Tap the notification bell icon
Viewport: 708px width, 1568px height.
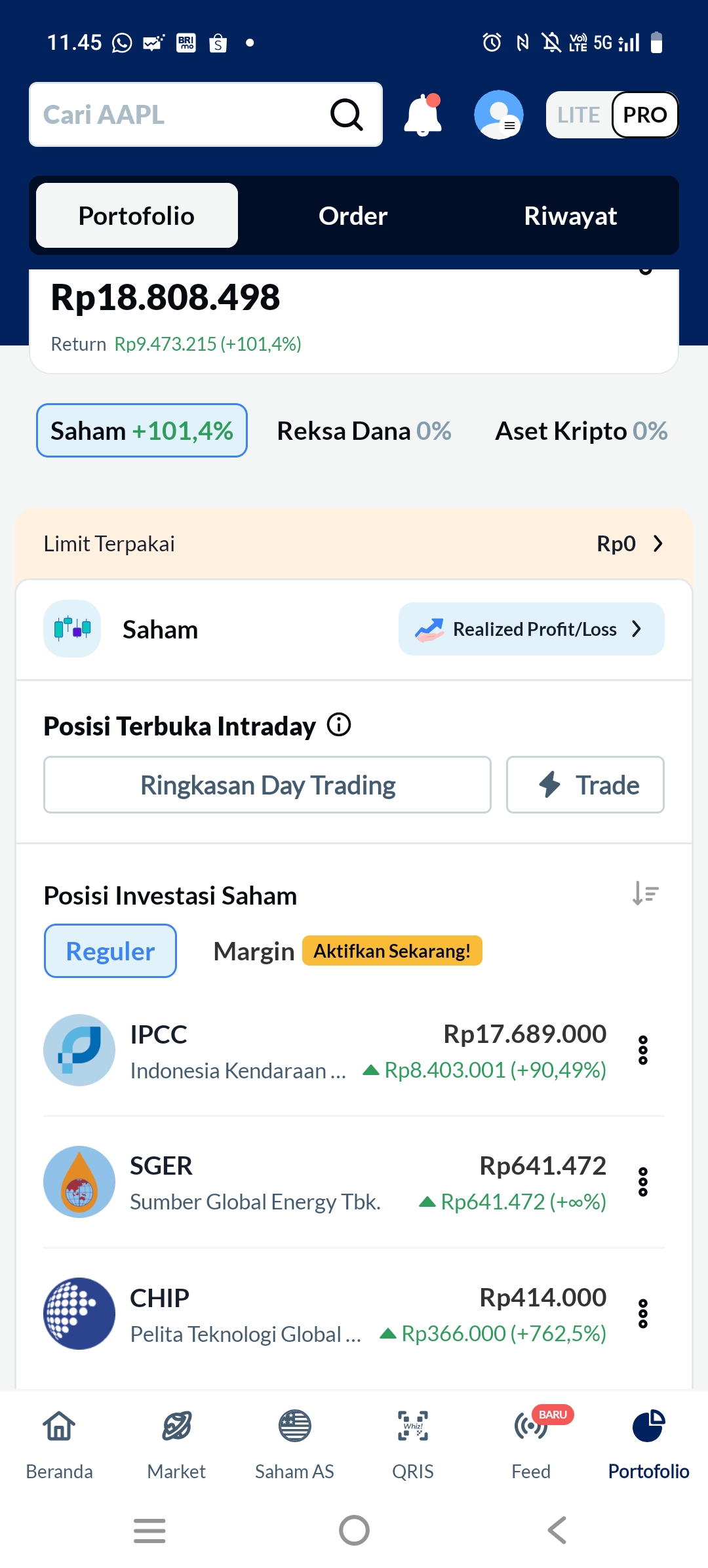(x=423, y=115)
